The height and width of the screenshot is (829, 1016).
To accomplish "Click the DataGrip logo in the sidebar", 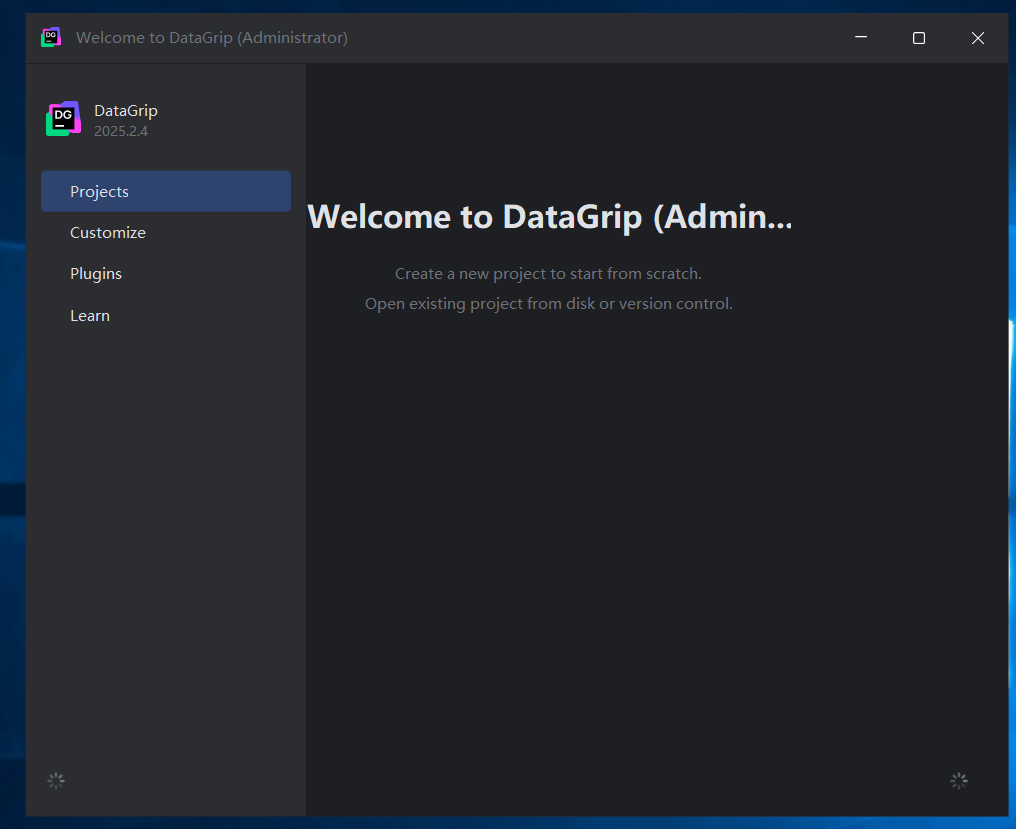I will pos(63,119).
